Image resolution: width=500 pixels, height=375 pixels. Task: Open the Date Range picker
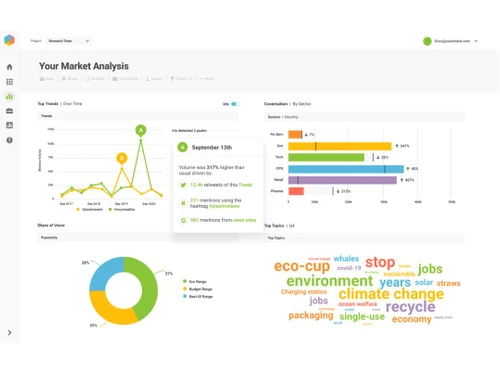(x=125, y=79)
